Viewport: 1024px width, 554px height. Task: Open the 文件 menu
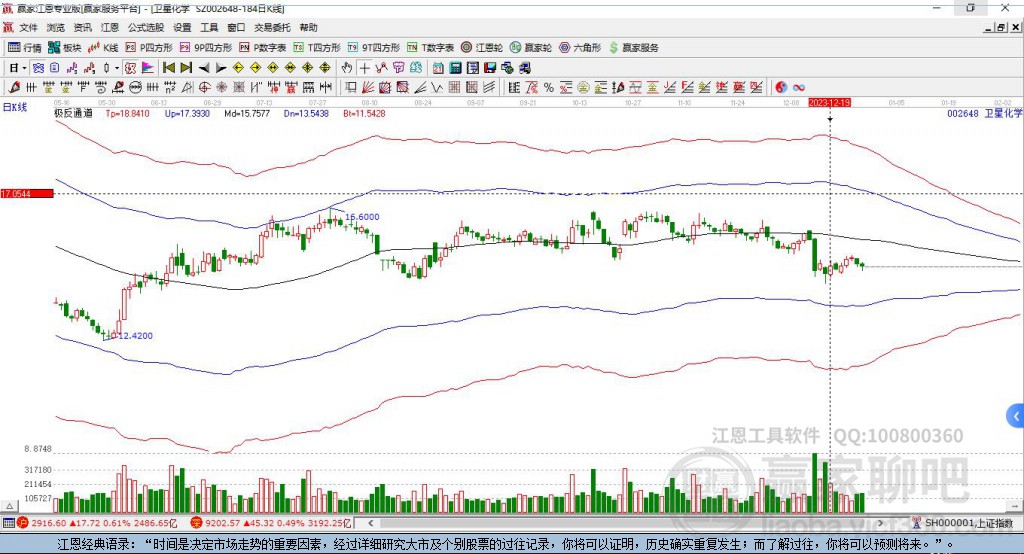click(28, 27)
